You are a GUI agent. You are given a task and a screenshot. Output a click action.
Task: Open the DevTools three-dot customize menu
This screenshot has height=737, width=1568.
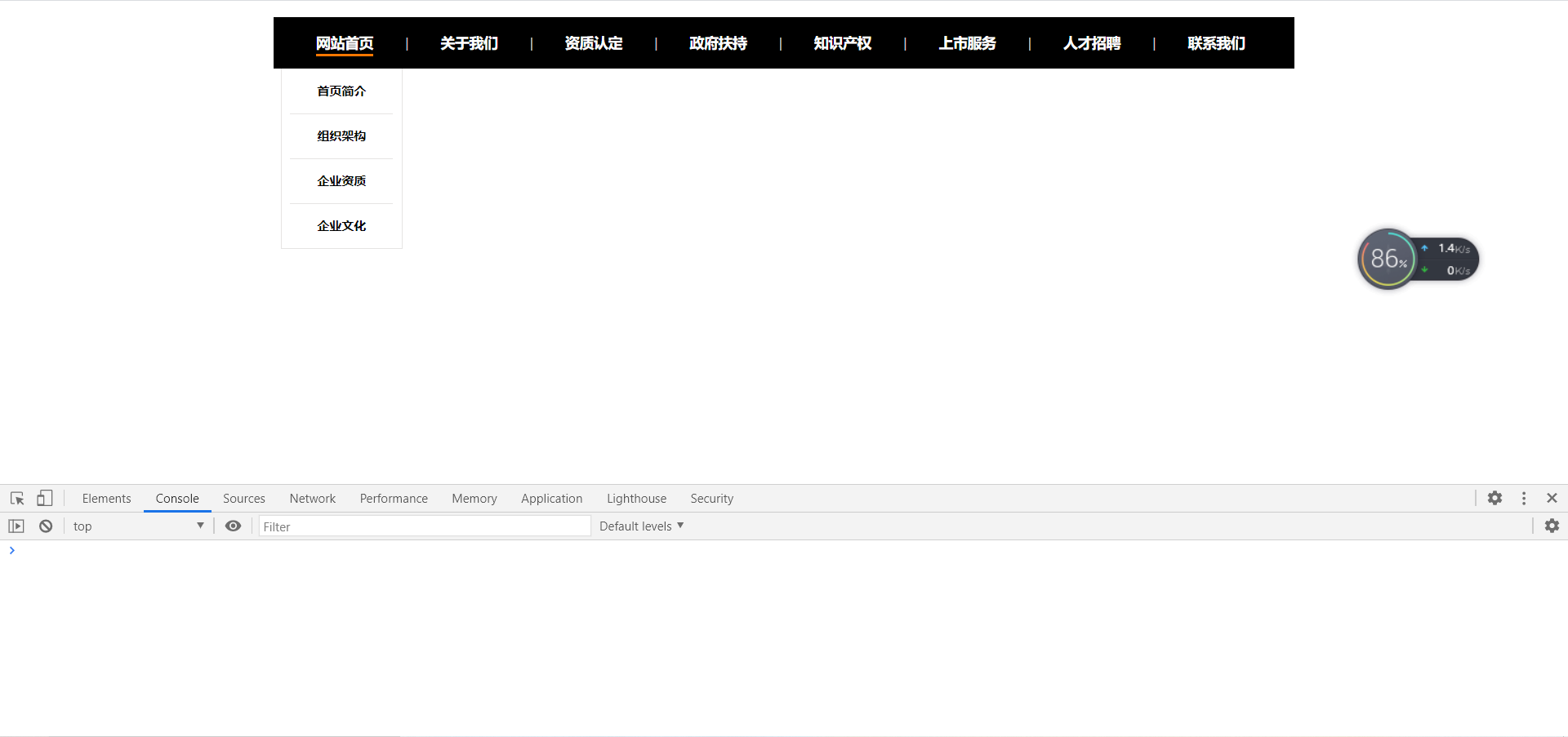click(x=1524, y=498)
